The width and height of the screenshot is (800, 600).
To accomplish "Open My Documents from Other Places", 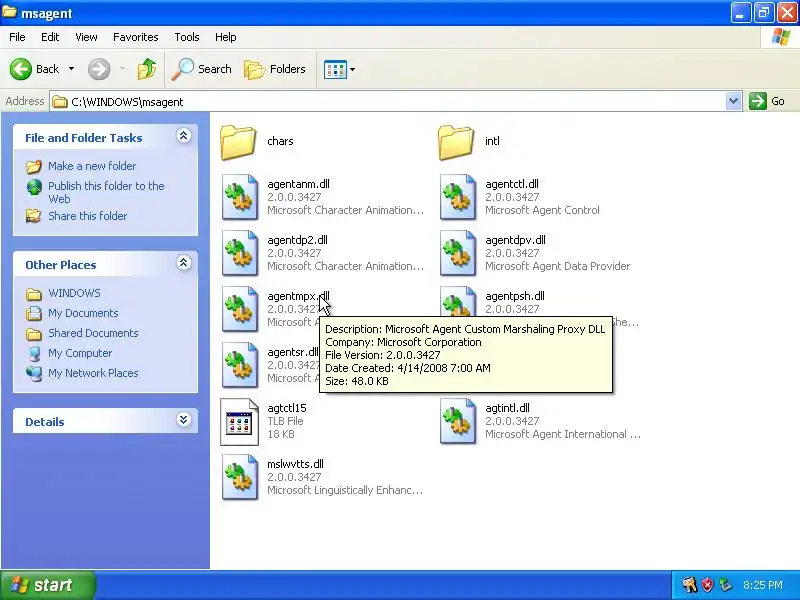I will pos(83,313).
